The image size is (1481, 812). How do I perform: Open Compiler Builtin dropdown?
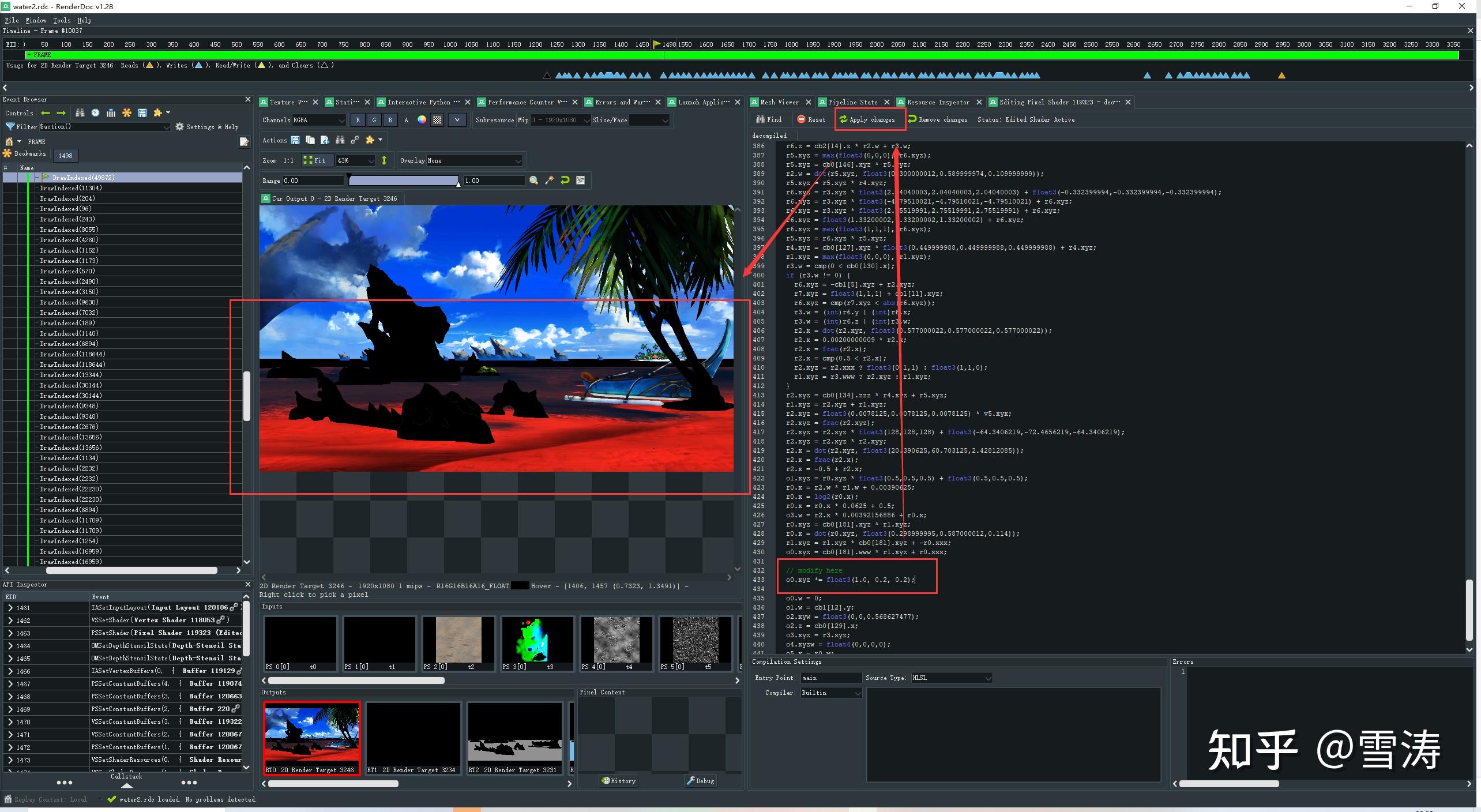(x=831, y=693)
